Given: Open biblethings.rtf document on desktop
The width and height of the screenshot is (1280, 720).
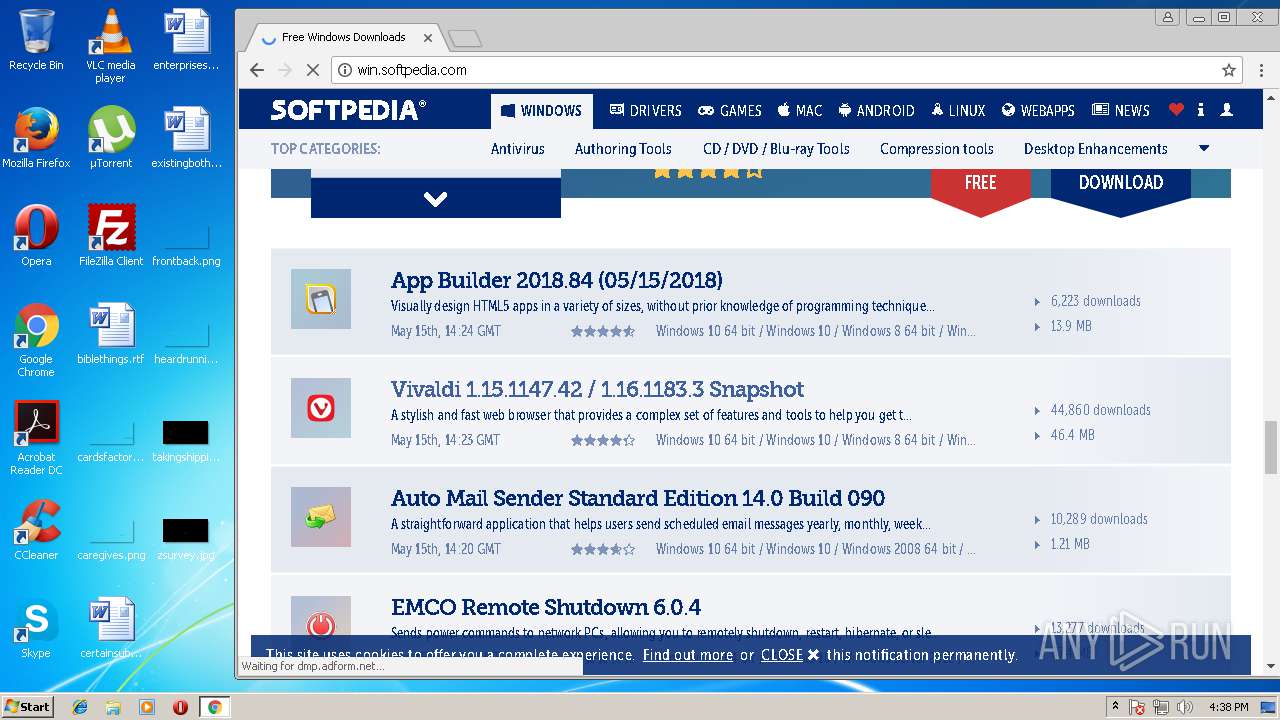Looking at the screenshot, I should click(111, 334).
